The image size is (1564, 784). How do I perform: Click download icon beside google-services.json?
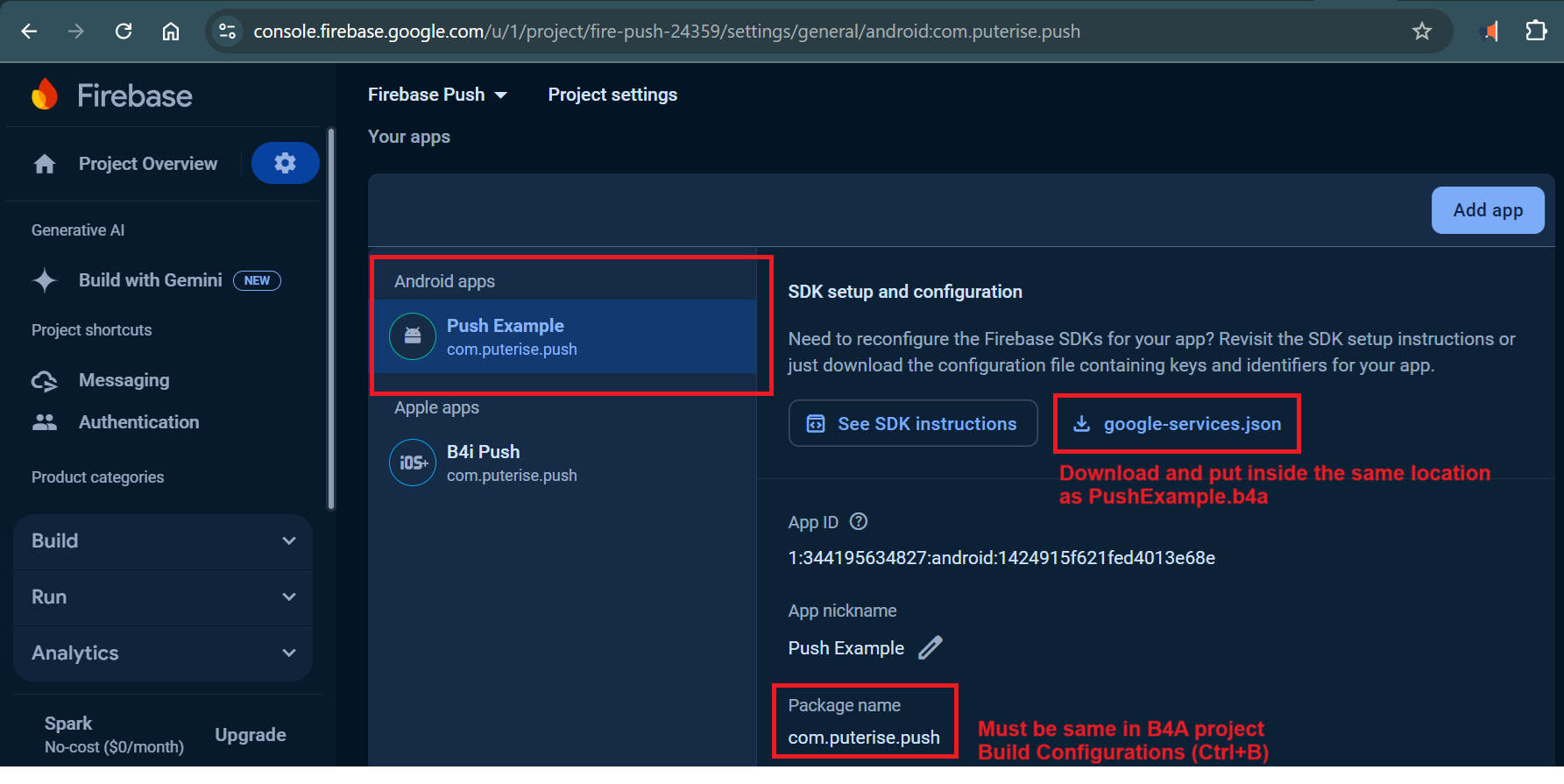[1082, 424]
